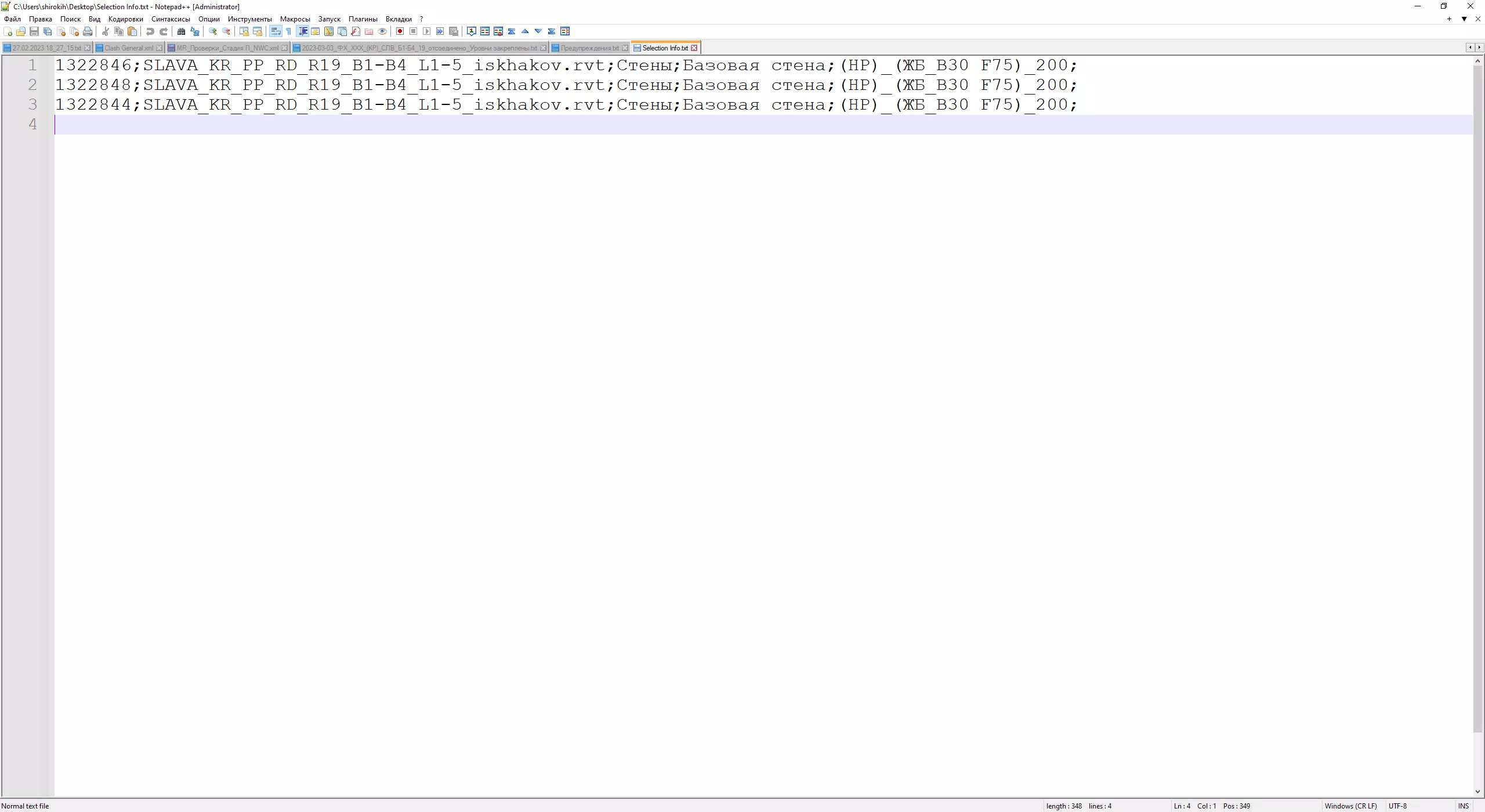Close the Selection Info.txt tab
This screenshot has width=1485, height=812.
[694, 48]
